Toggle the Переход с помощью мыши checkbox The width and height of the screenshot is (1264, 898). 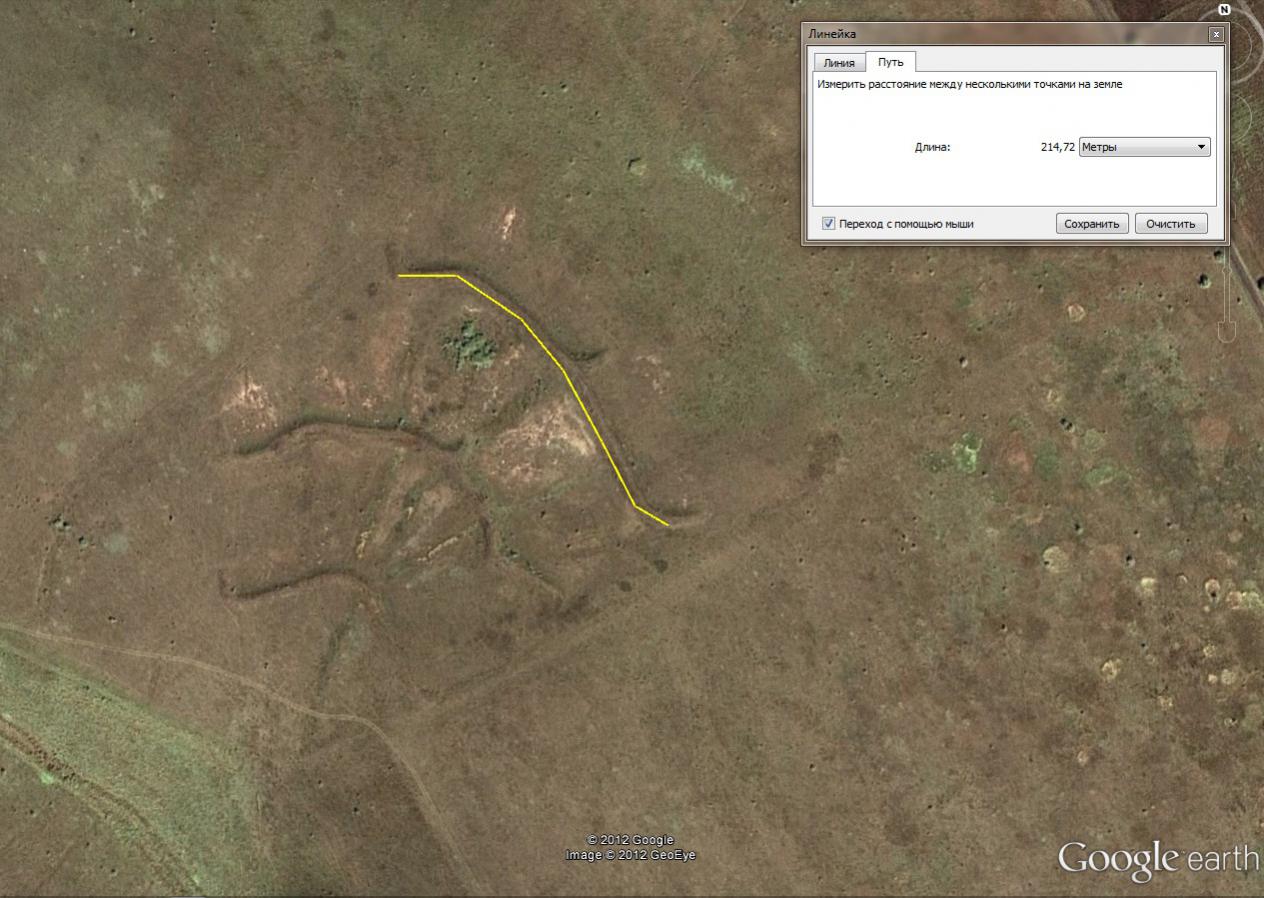828,224
